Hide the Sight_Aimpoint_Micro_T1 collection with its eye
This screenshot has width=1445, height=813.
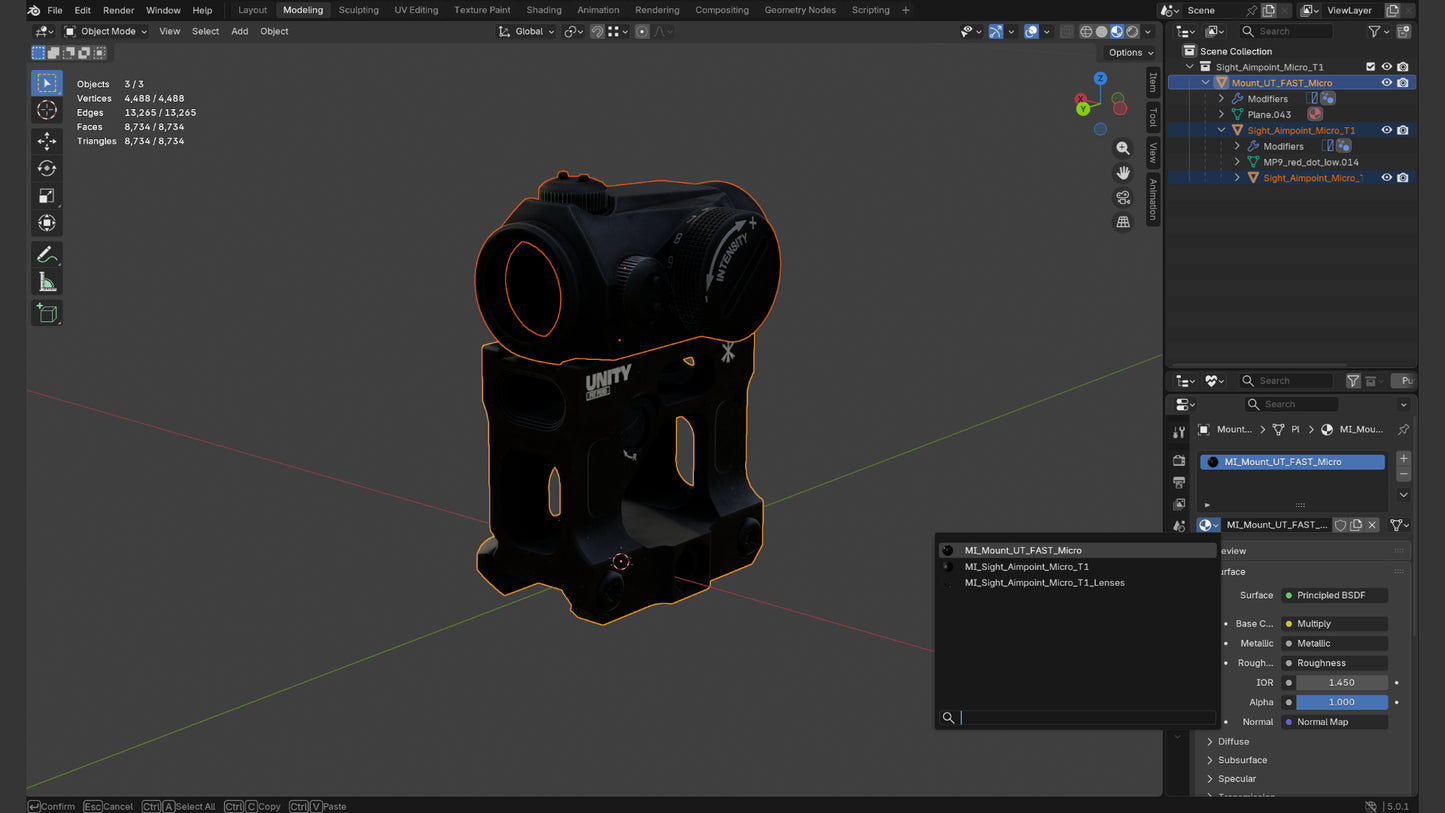click(x=1386, y=67)
